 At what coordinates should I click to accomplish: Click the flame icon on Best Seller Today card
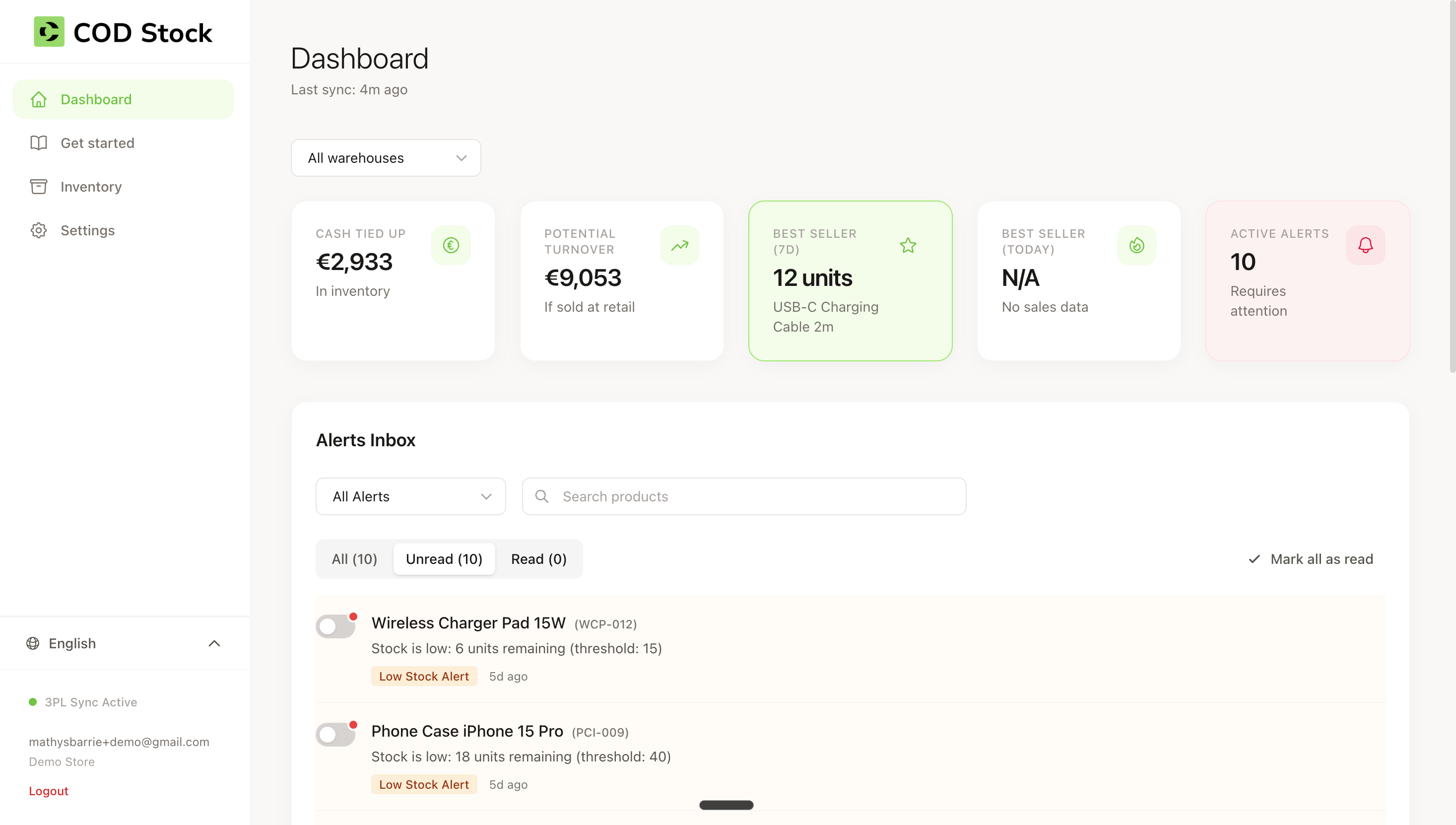click(1136, 245)
